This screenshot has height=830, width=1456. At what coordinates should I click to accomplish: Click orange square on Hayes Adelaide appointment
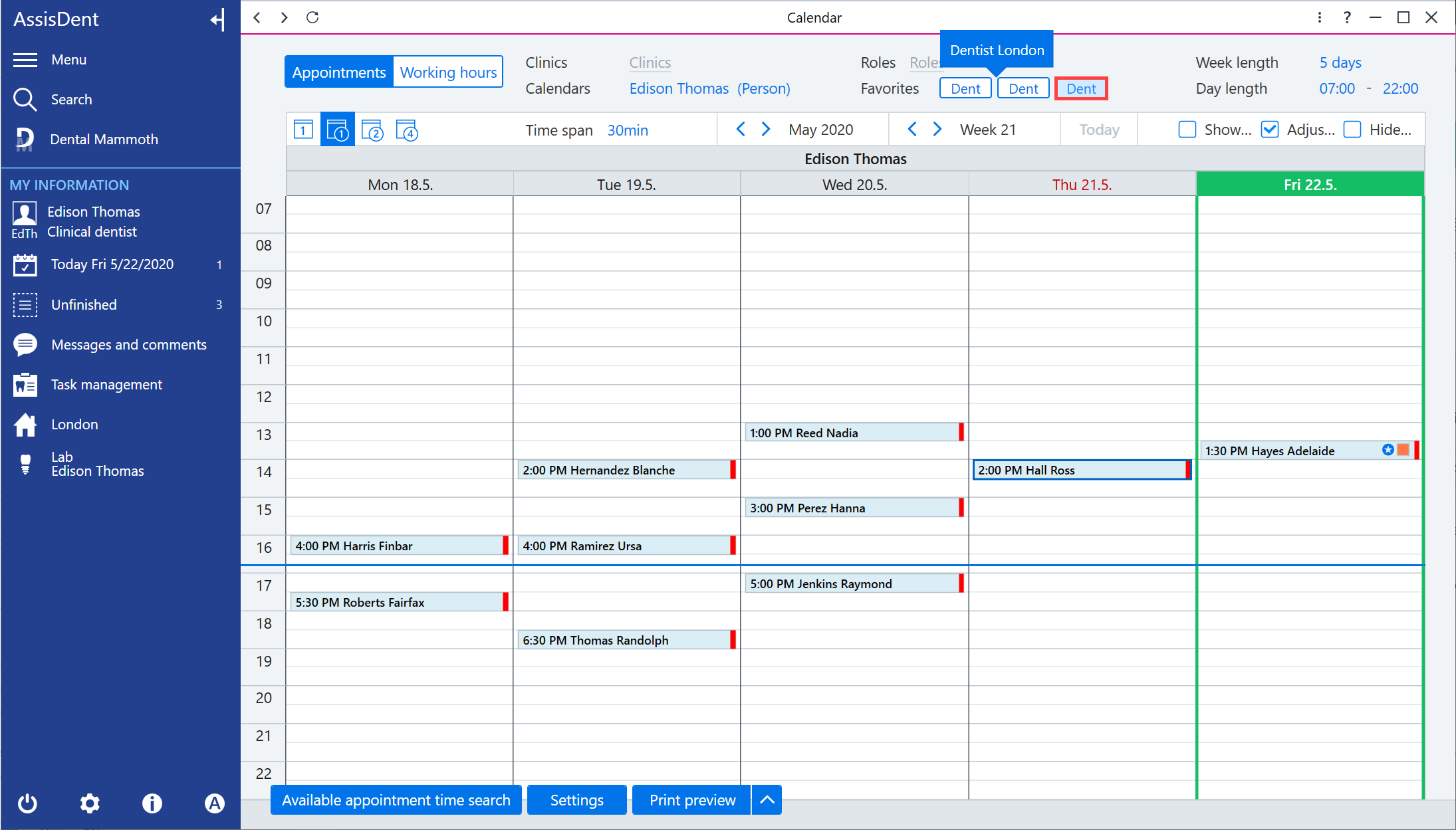[x=1403, y=450]
